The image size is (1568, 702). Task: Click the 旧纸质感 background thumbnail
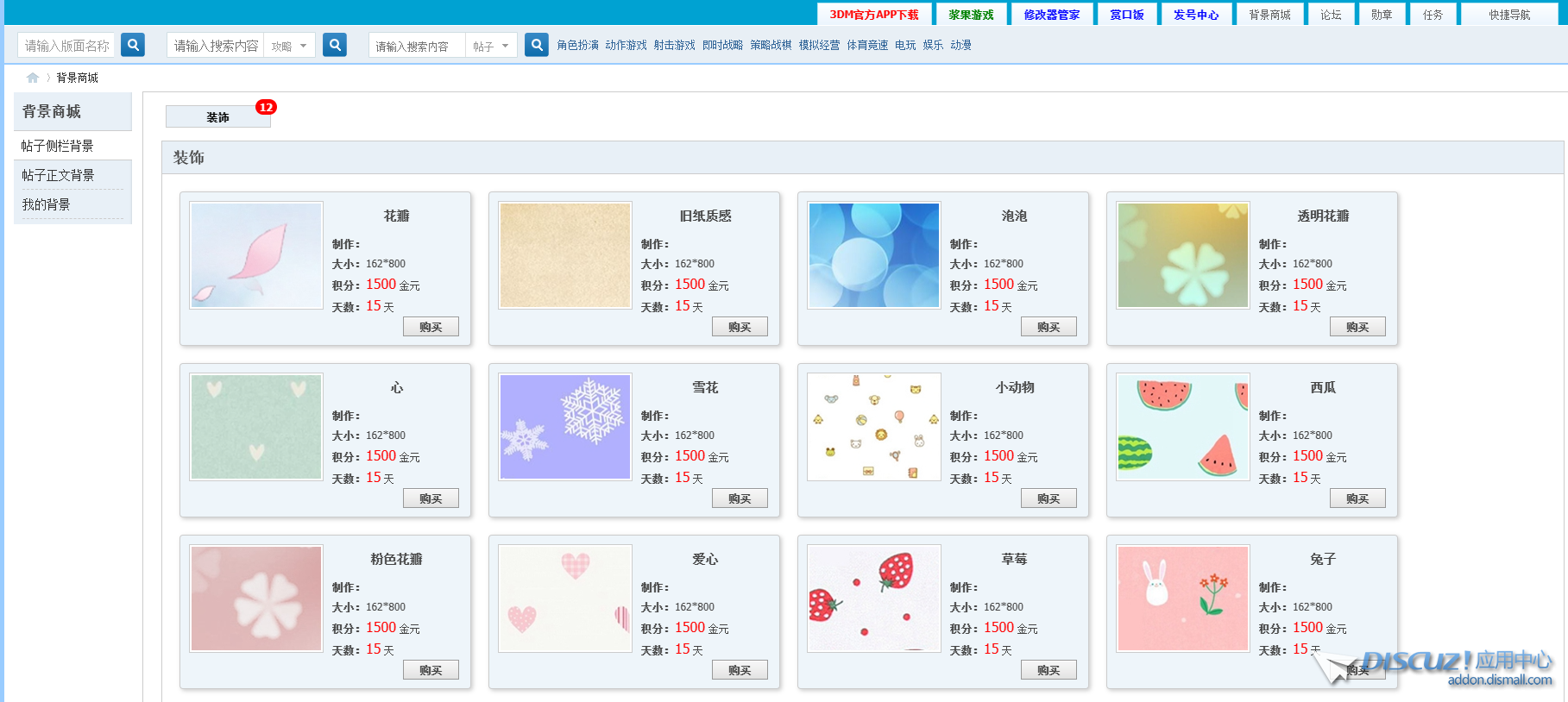565,255
